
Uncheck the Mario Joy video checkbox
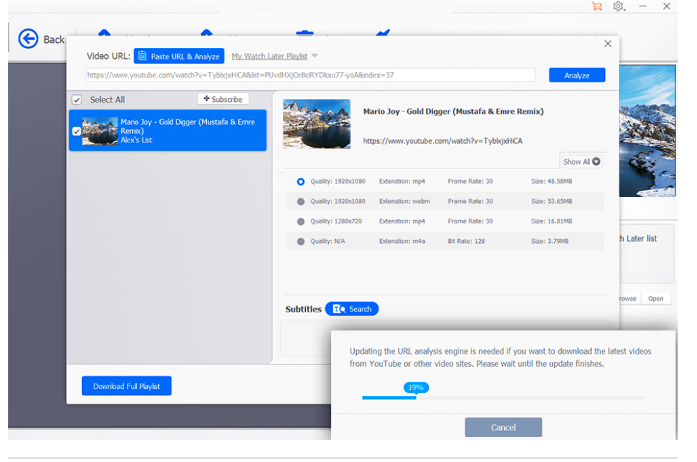pyautogui.click(x=76, y=131)
